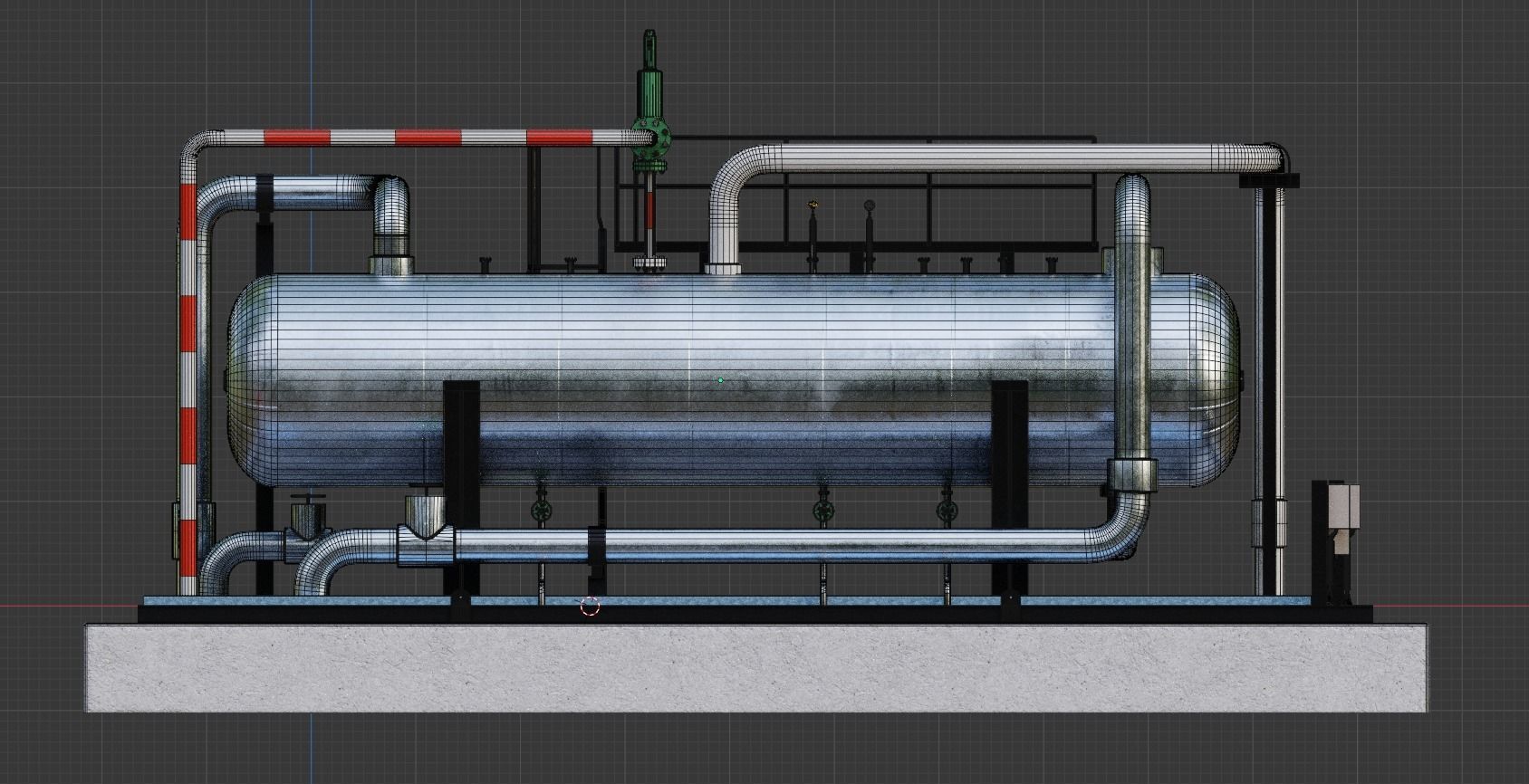
Task: Select the top-left inlet nozzle pipe elbow
Action: (391, 204)
